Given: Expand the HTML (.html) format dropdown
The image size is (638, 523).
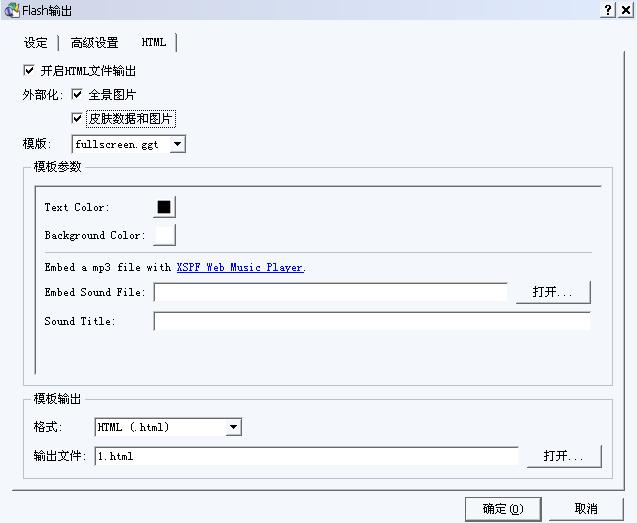Looking at the screenshot, I should pos(233,427).
